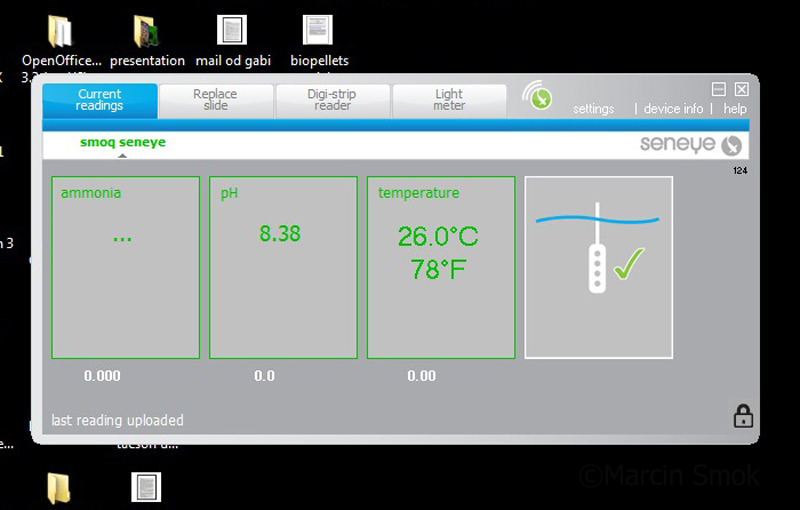Open the Replace slide tab
This screenshot has height=510, width=800.
[216, 100]
